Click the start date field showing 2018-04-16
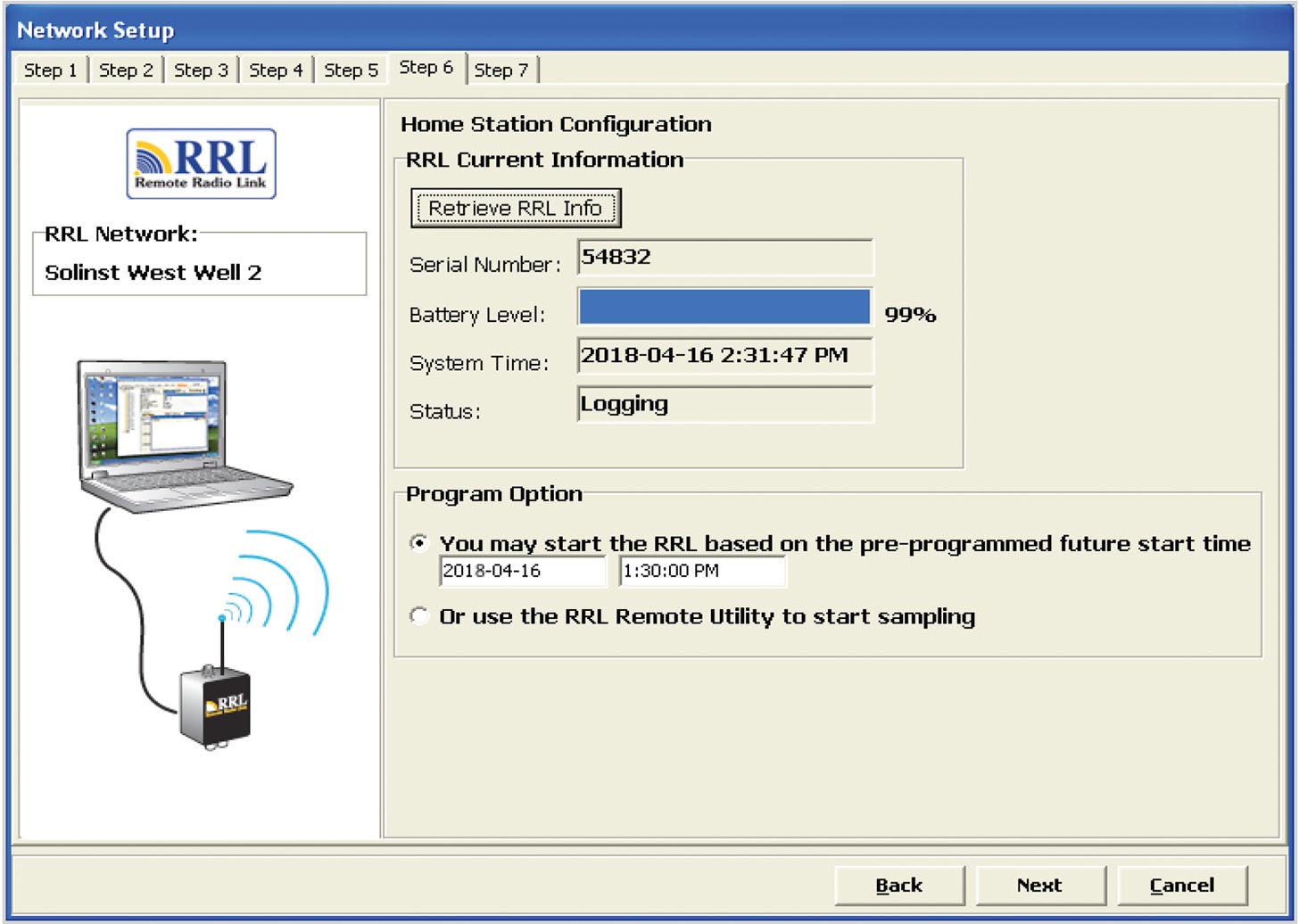The height and width of the screenshot is (924, 1299). point(522,571)
